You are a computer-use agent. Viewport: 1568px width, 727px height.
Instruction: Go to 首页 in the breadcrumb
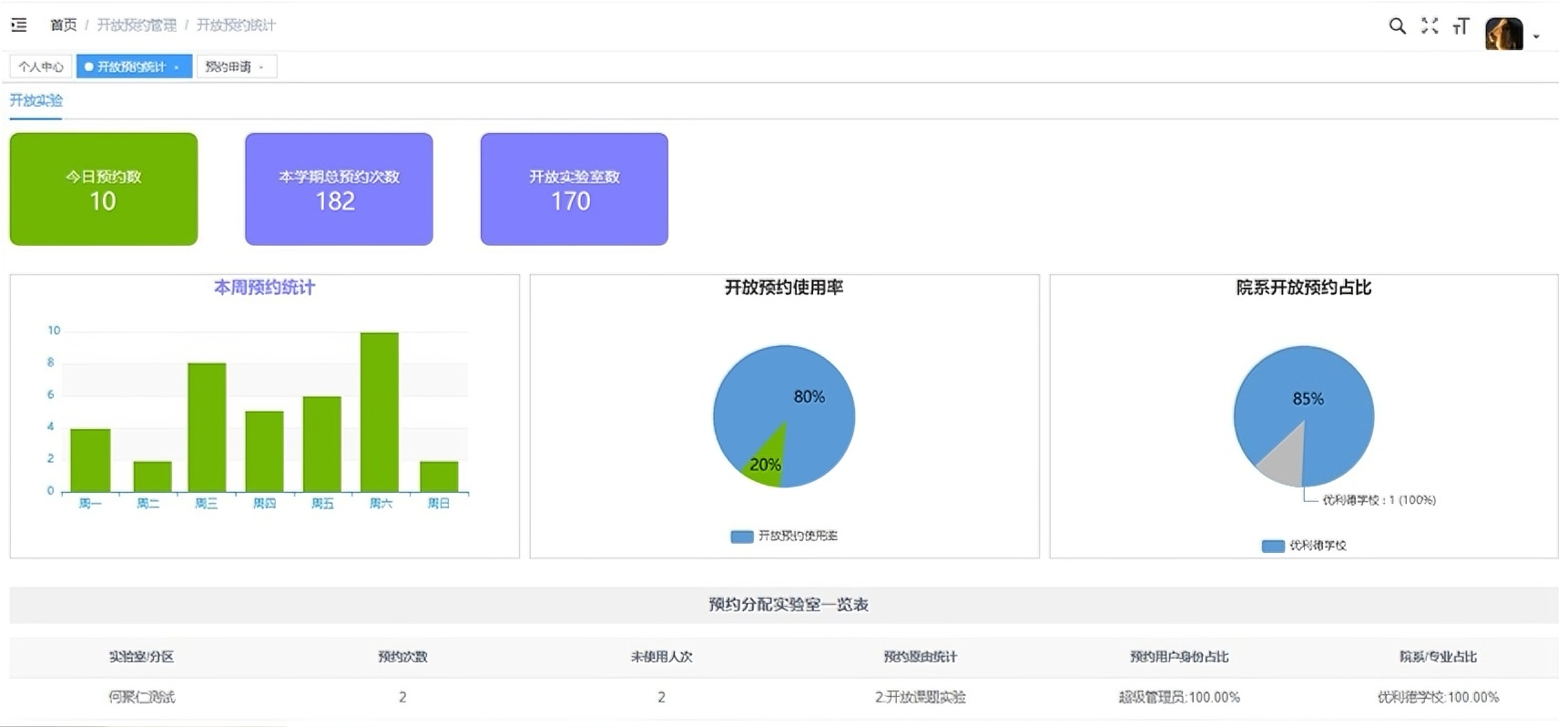63,25
